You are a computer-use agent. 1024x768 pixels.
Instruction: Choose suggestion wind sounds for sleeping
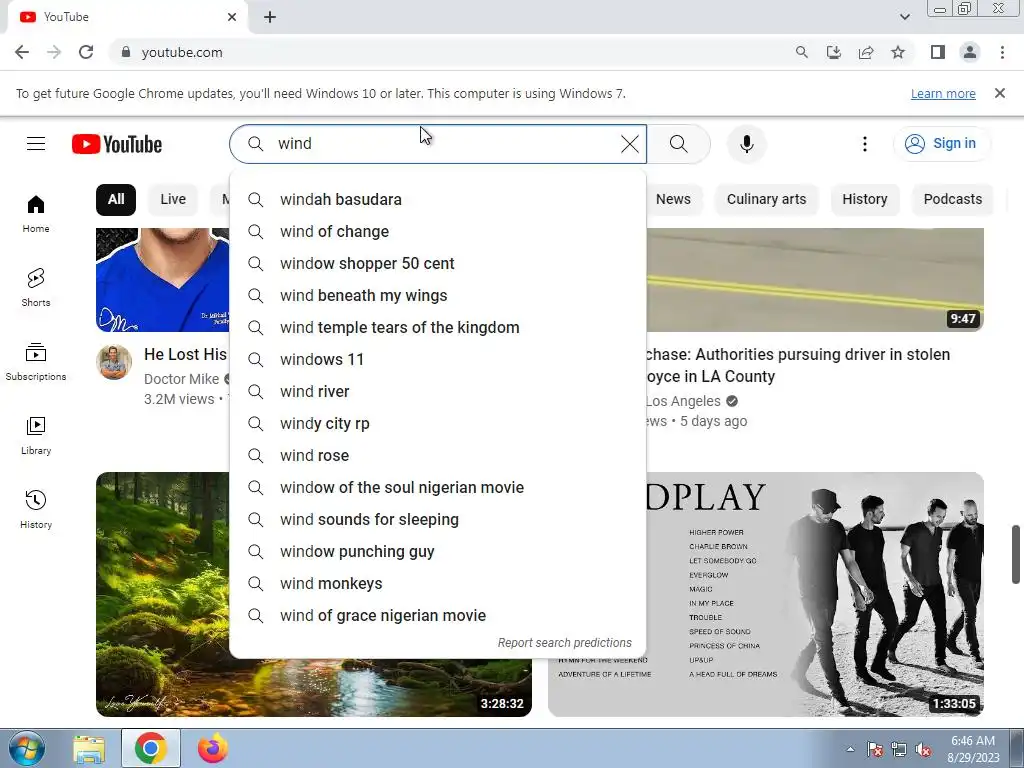coord(438,519)
